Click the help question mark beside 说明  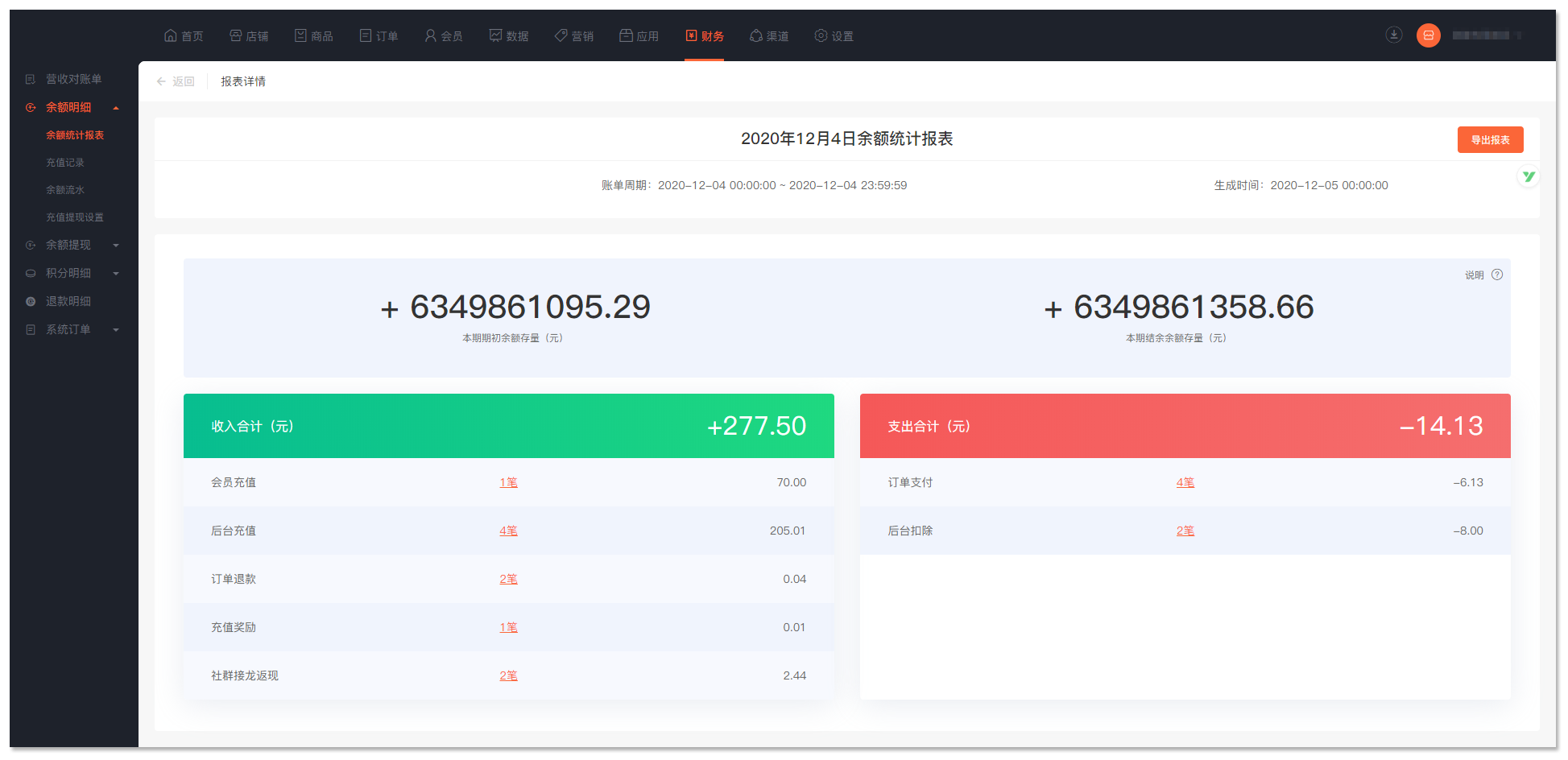1497,275
